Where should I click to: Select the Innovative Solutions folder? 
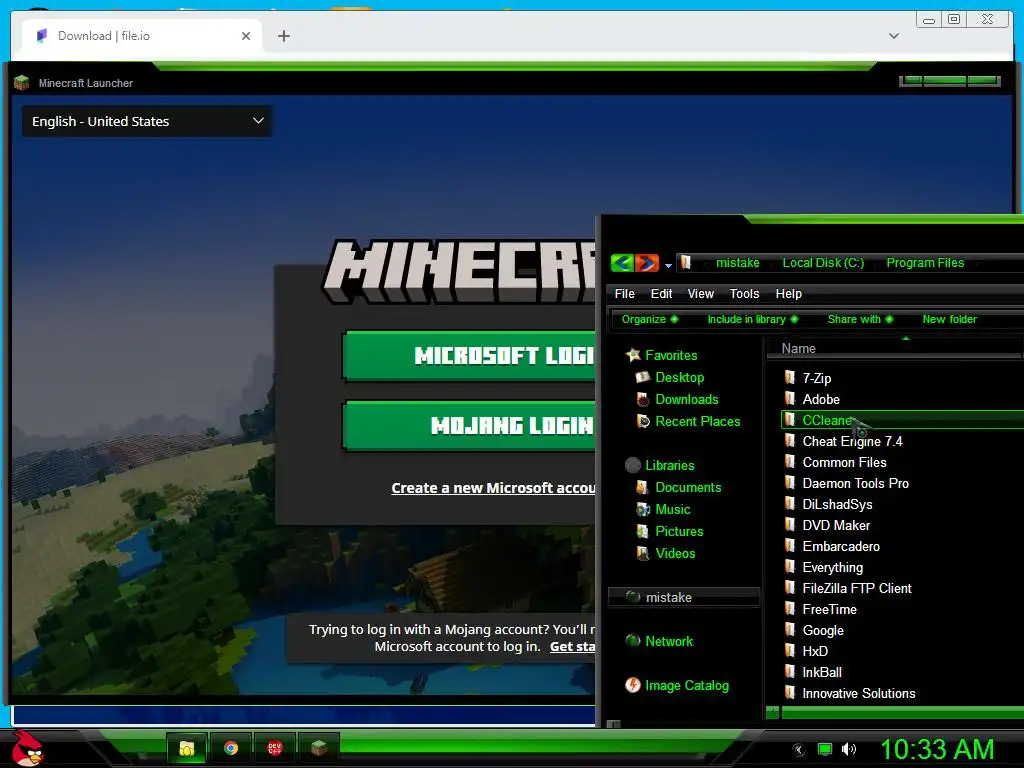coord(858,694)
